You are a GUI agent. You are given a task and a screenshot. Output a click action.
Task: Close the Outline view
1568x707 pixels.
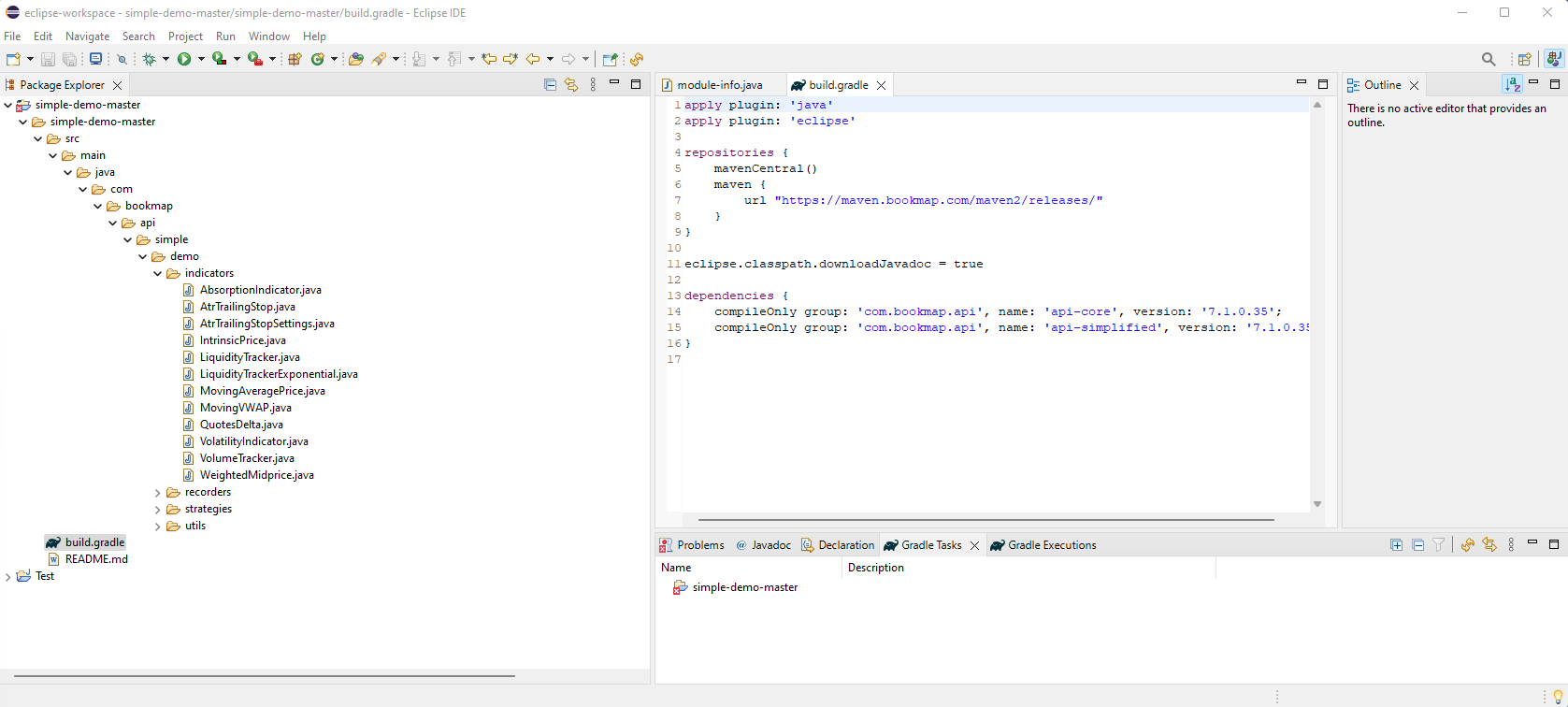[x=1414, y=85]
